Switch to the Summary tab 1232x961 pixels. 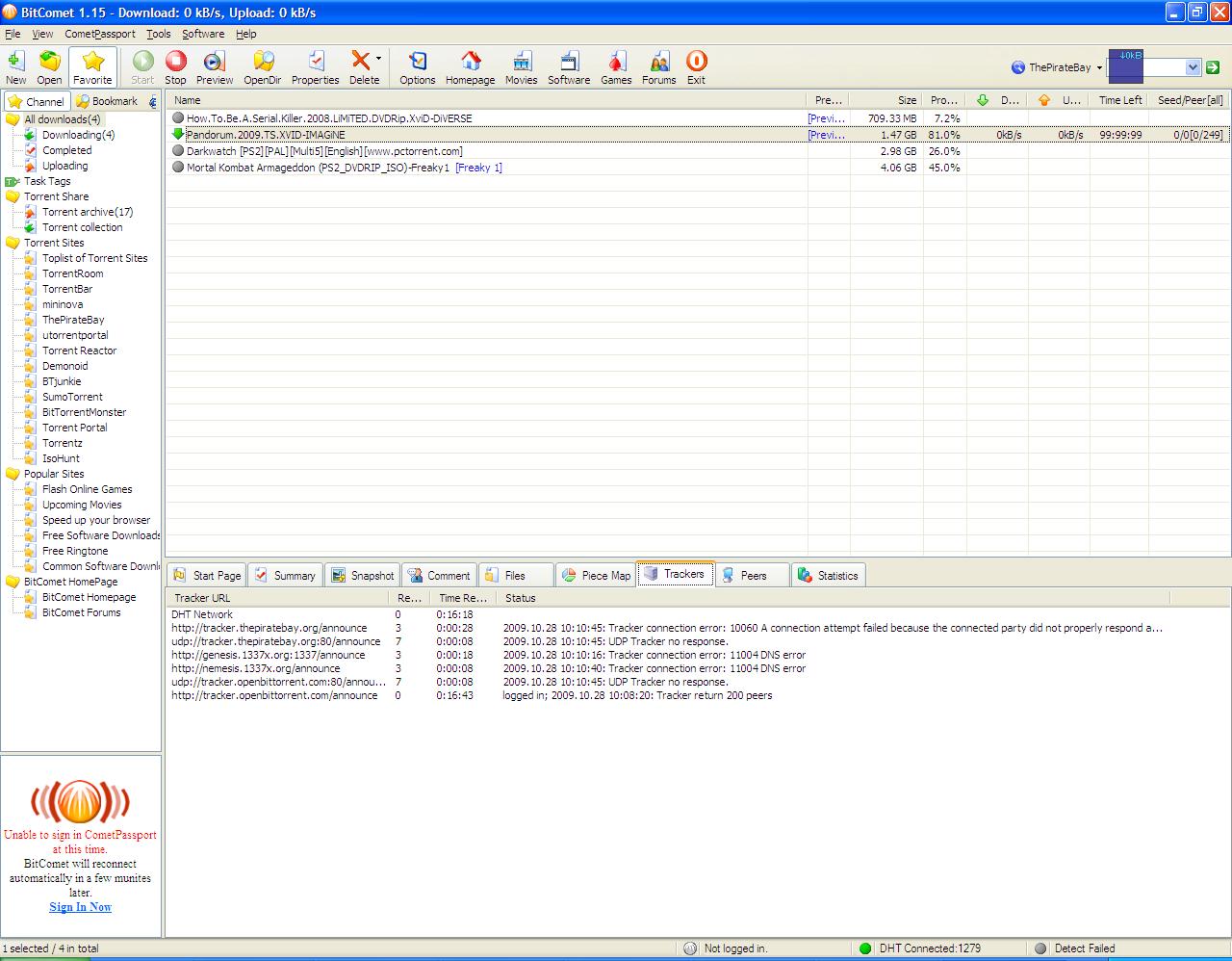click(x=285, y=575)
